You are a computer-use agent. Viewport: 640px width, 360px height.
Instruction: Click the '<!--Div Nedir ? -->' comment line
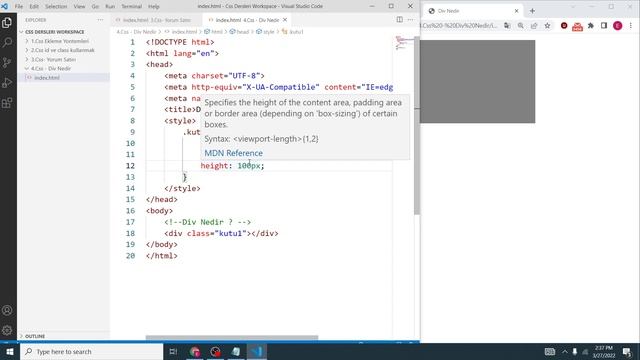tap(207, 222)
